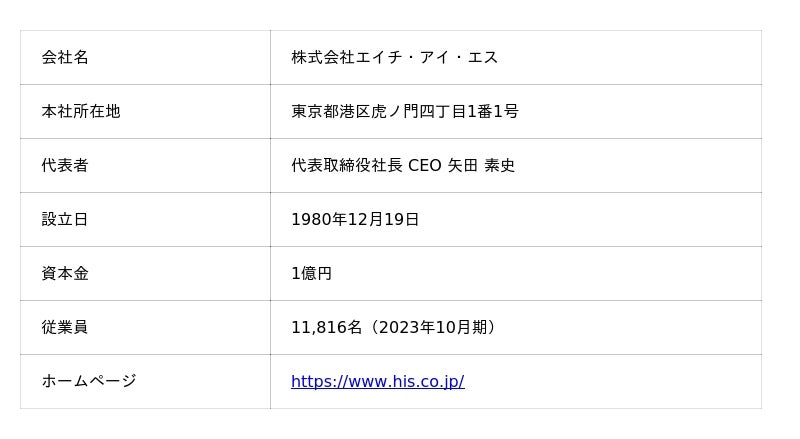Image resolution: width=800 pixels, height=439 pixels.
Task: Select the 1億円 capital value
Action: click(312, 274)
